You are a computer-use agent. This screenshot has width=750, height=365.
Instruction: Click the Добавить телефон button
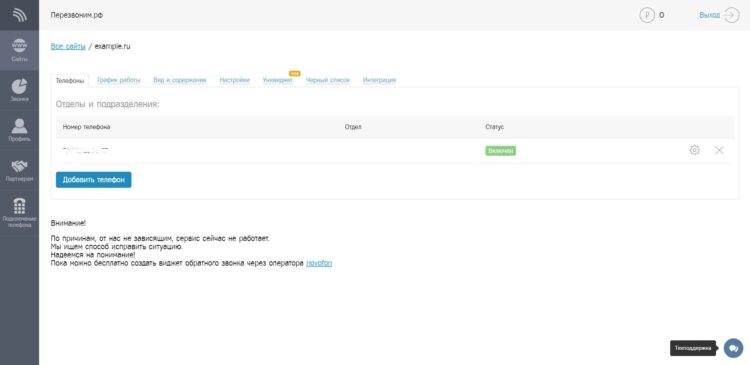tap(94, 180)
